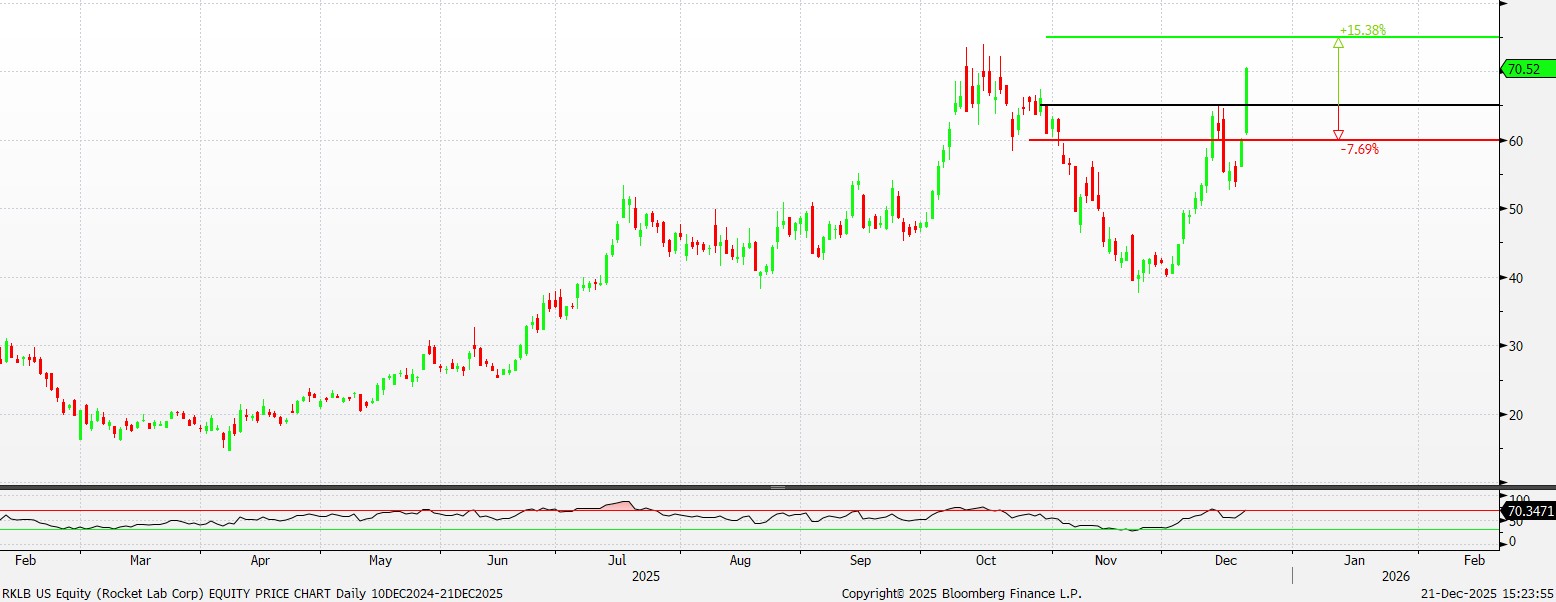This screenshot has width=1556, height=602.
Task: Click the 2025 year label
Action: (646, 577)
